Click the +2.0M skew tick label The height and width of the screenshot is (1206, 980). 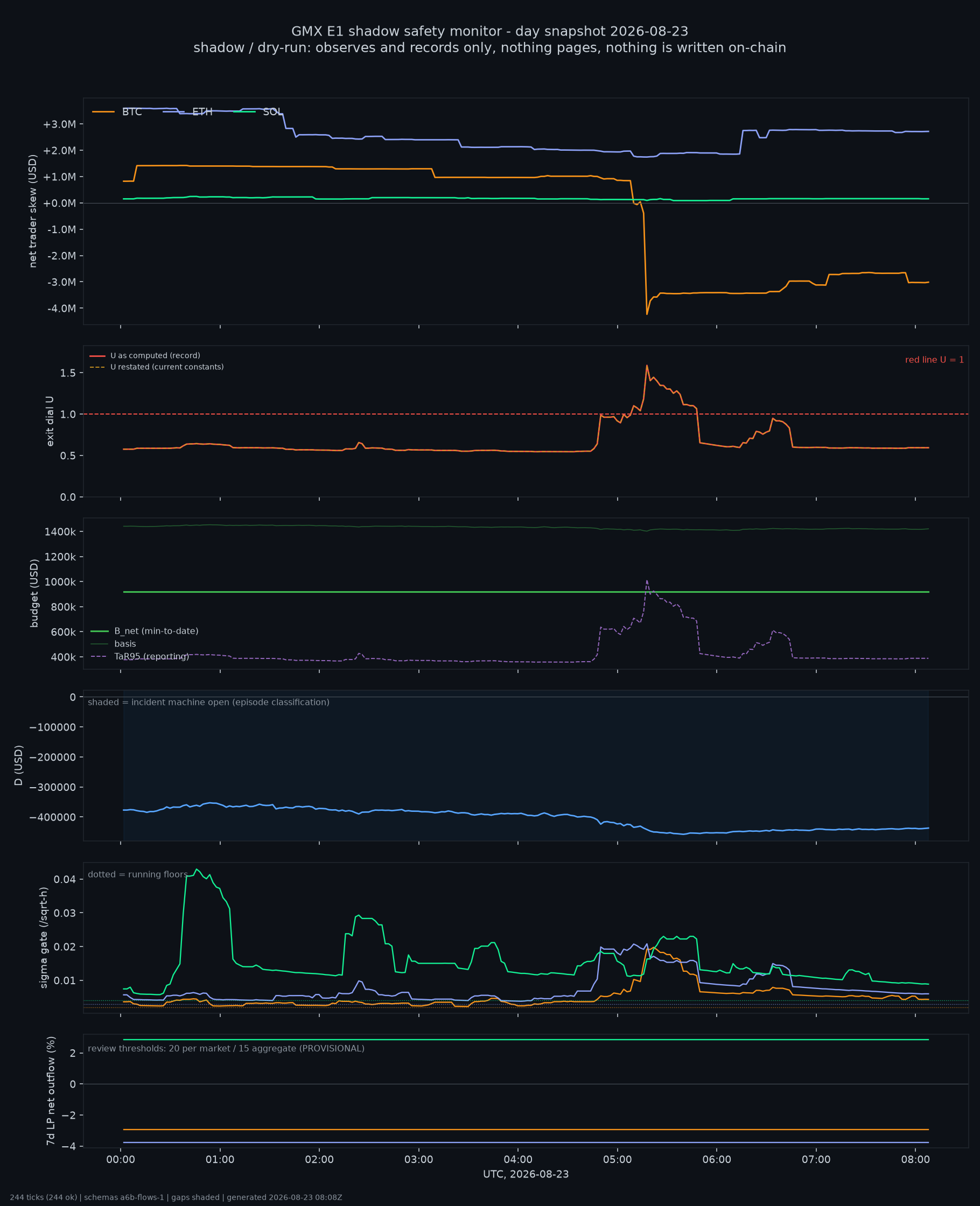59,151
